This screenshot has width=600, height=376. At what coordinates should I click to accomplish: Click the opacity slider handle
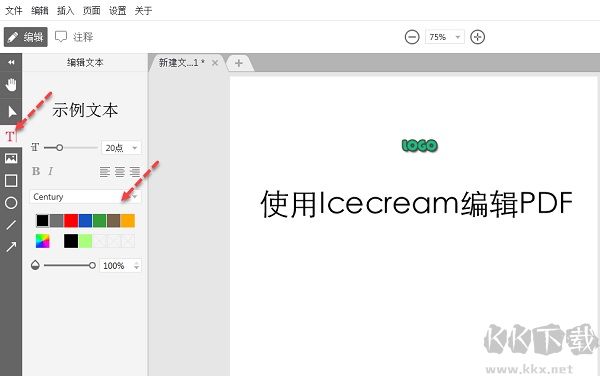pos(92,265)
